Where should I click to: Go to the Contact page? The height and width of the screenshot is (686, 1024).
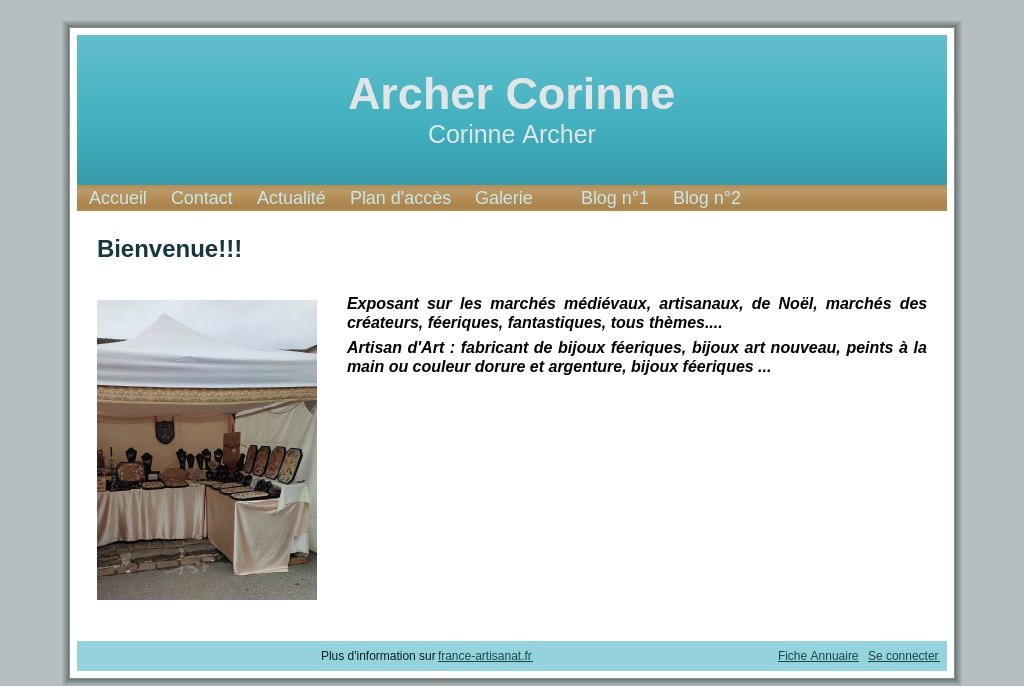click(202, 198)
